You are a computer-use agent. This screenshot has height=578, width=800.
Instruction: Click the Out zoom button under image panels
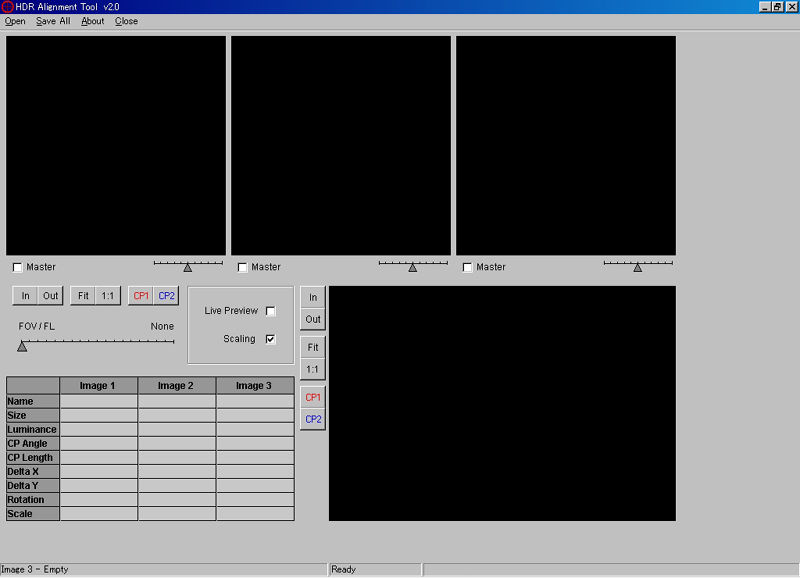(50, 296)
